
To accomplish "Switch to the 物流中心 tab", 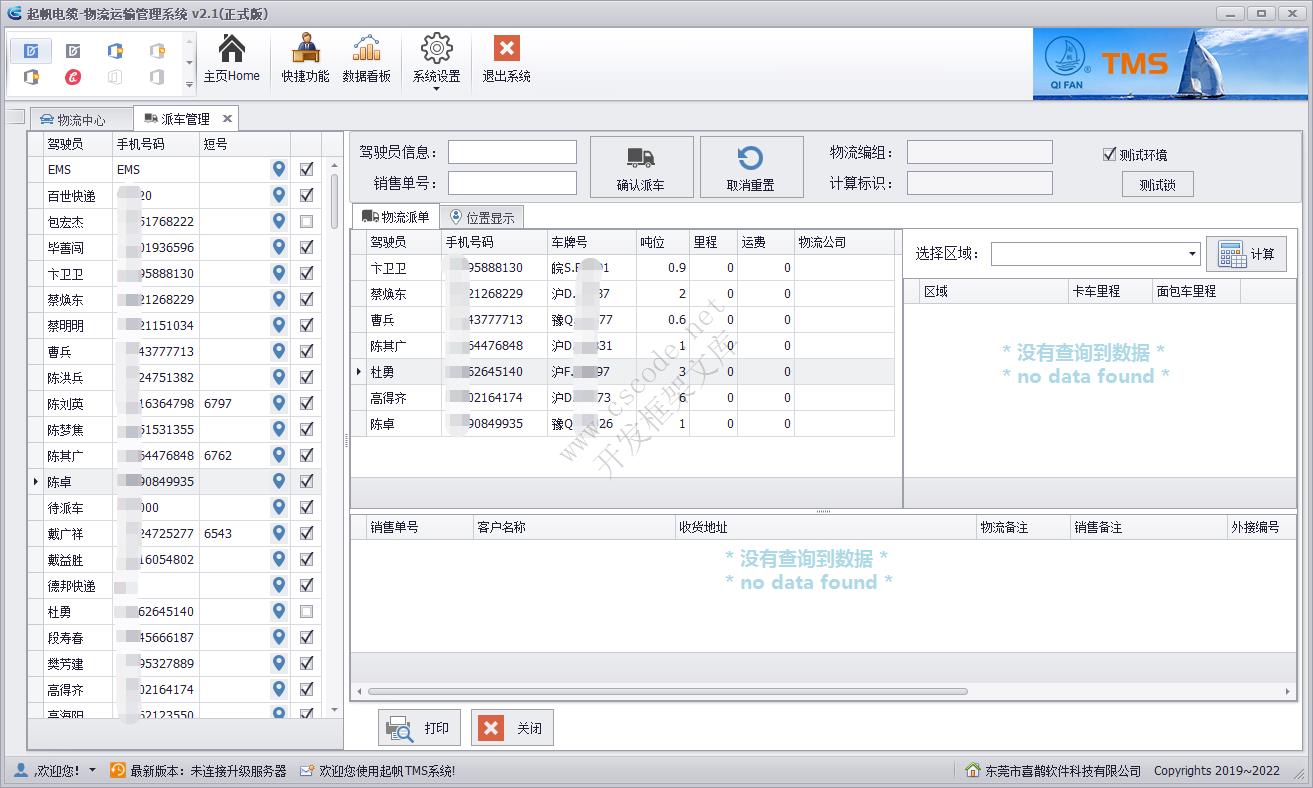I will point(80,119).
